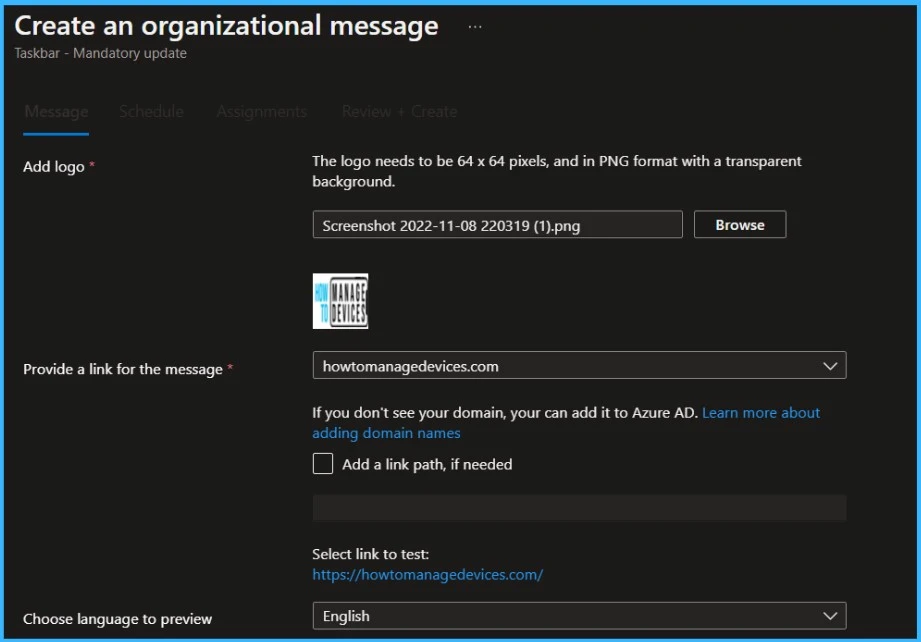This screenshot has width=921, height=642.
Task: Go to the Assignments tab
Action: [x=262, y=112]
